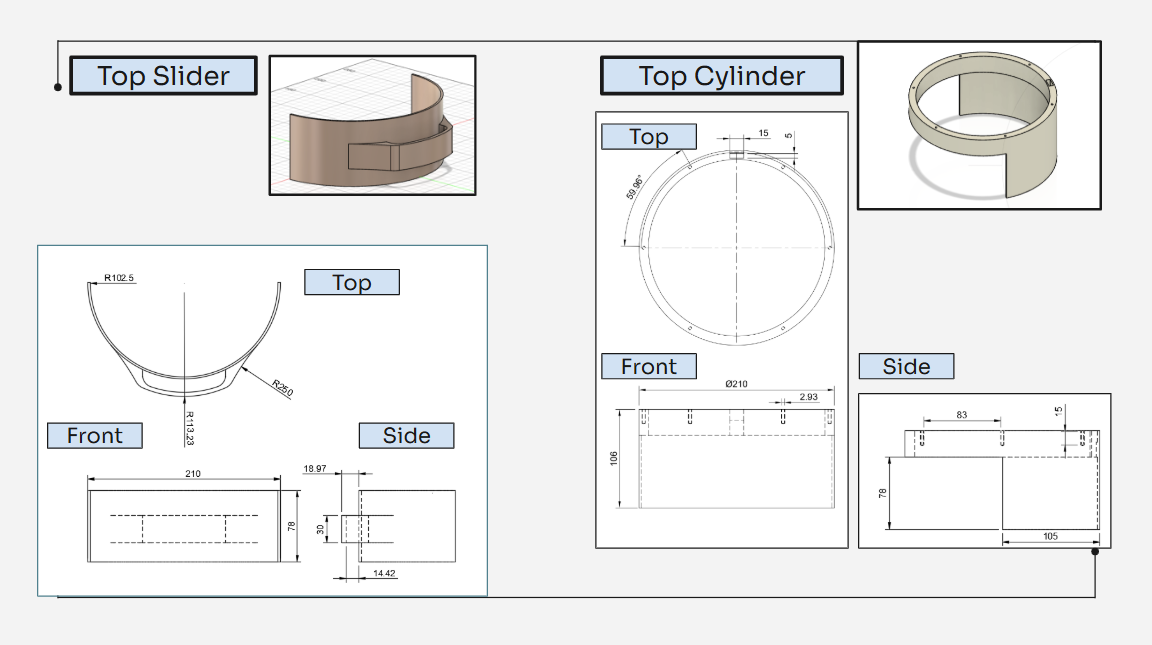Screen dimensions: 1152x645
Task: Click the Front label of the cylinder drawing
Action: [649, 366]
